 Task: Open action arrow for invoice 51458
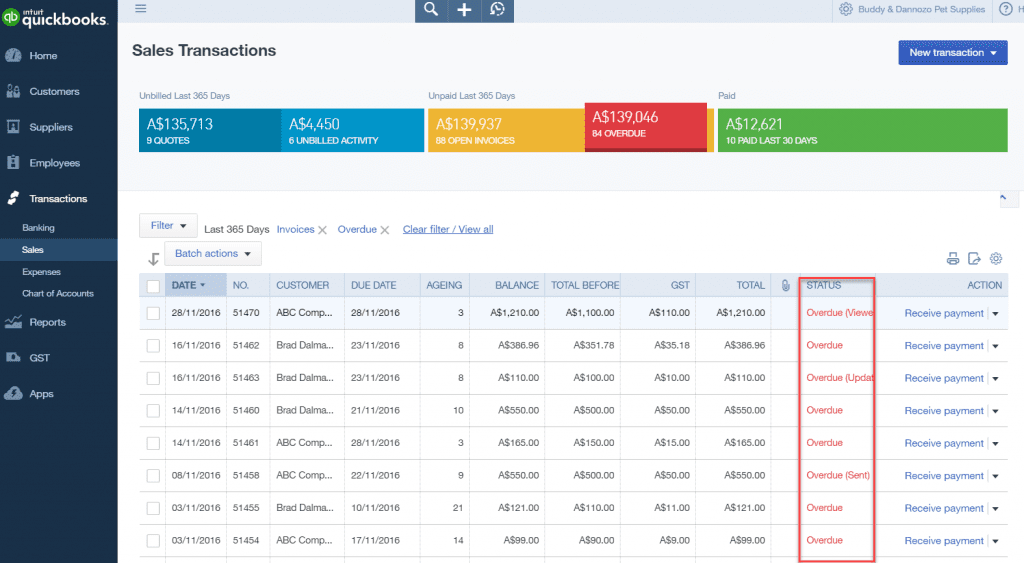pos(996,476)
